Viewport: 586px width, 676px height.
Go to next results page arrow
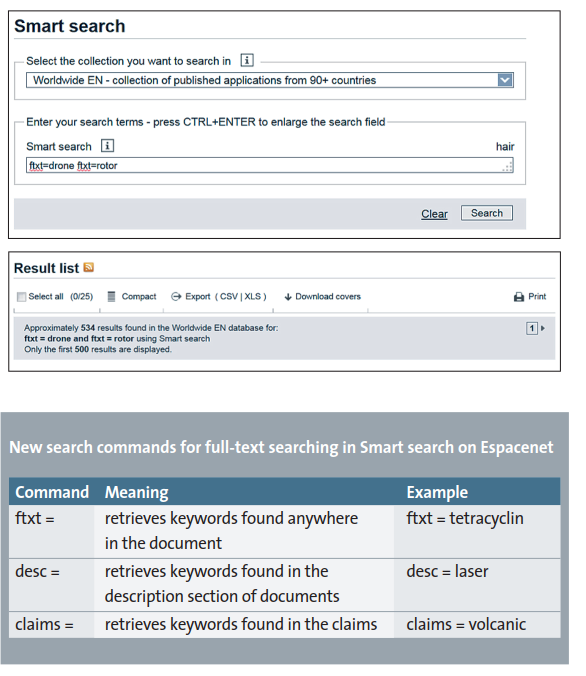(542, 328)
